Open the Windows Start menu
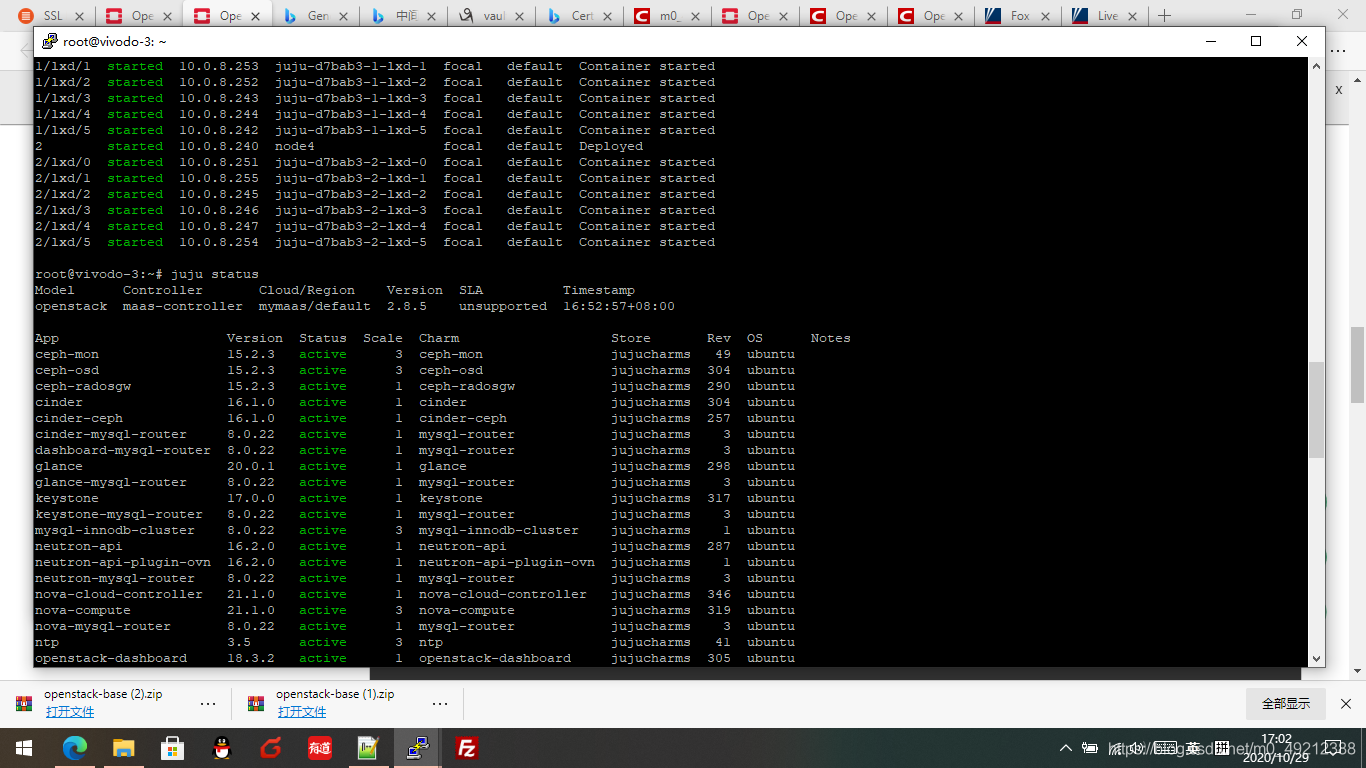1366x768 pixels. [23, 748]
